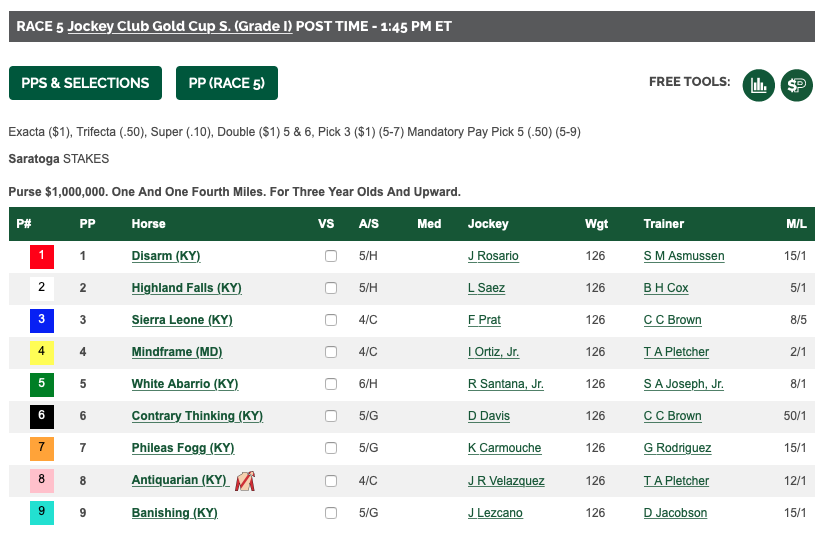Click the M/L column header
Screen dimensions: 825x543
click(796, 224)
